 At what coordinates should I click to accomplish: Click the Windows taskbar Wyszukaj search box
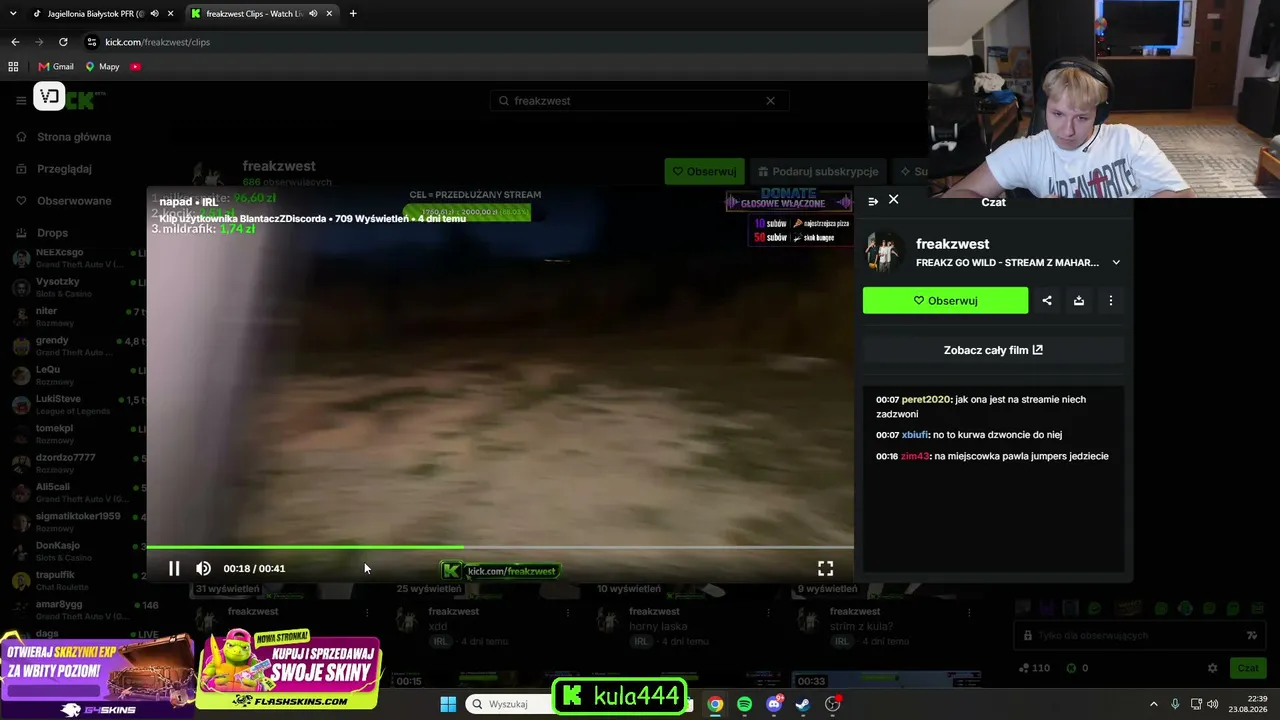point(510,704)
